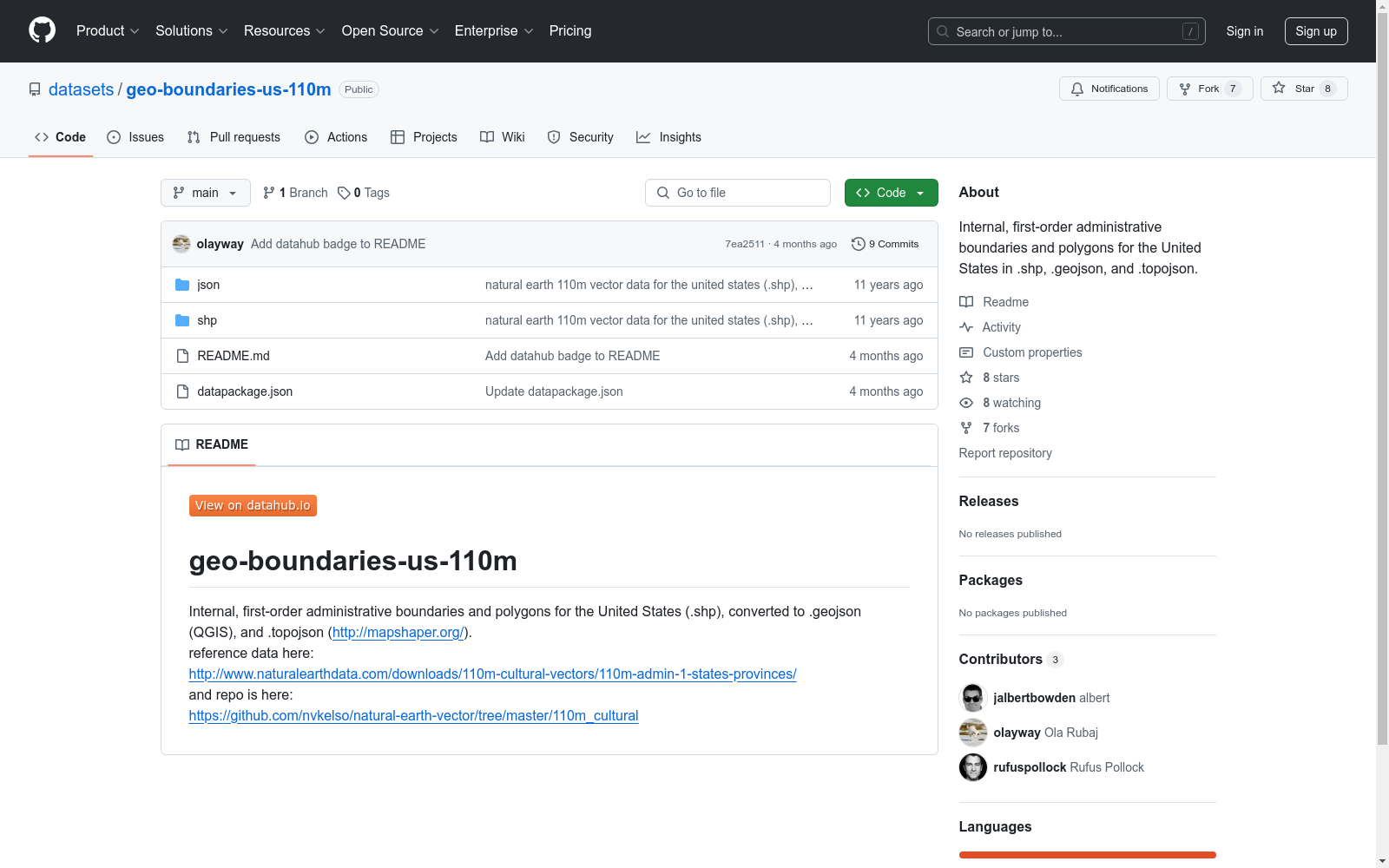
Task: Click the Packages heading link
Action: 991,580
